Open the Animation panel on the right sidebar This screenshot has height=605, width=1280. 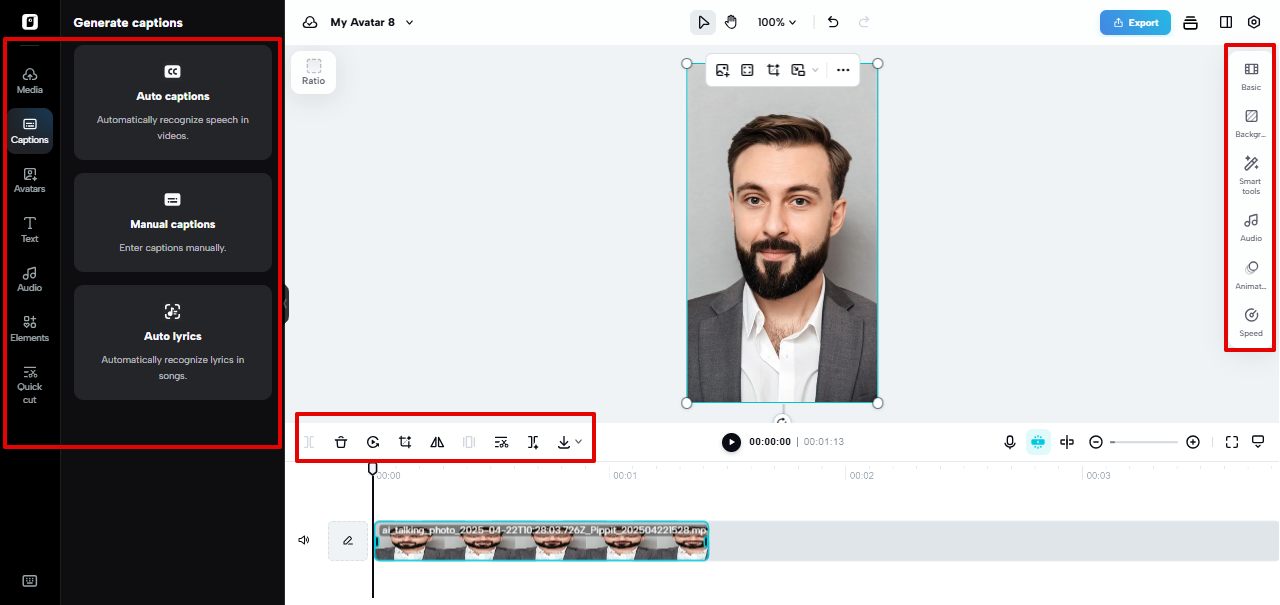tap(1250, 273)
